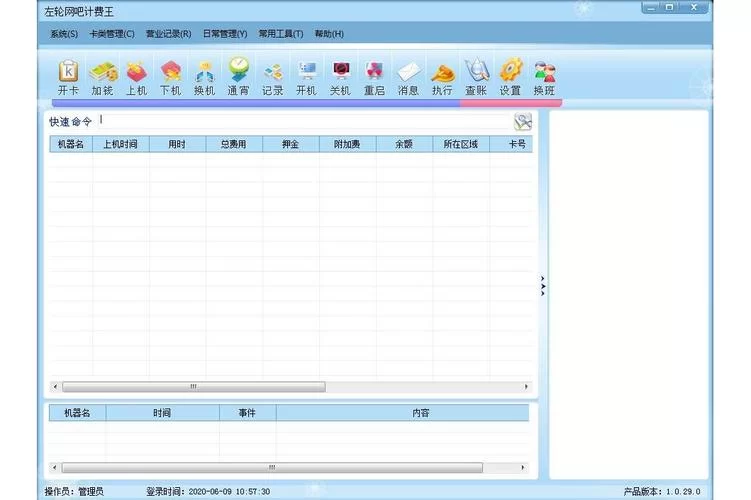Viewport: 751px width, 500px height.
Task: Click into the 快速命令 input field
Action: [305, 121]
